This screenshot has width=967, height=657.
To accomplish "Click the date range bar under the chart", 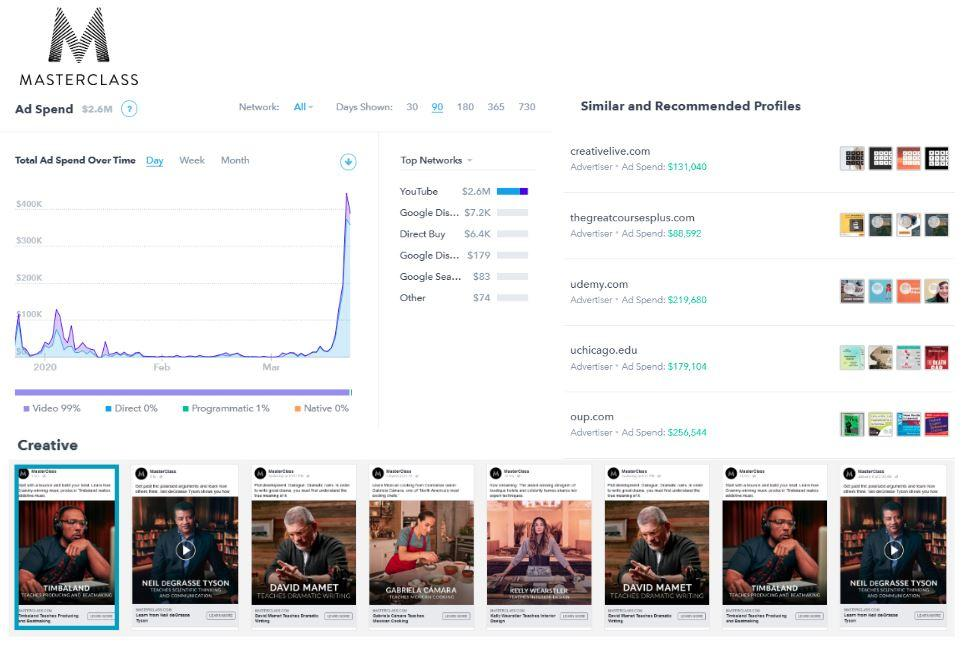I will tap(183, 392).
